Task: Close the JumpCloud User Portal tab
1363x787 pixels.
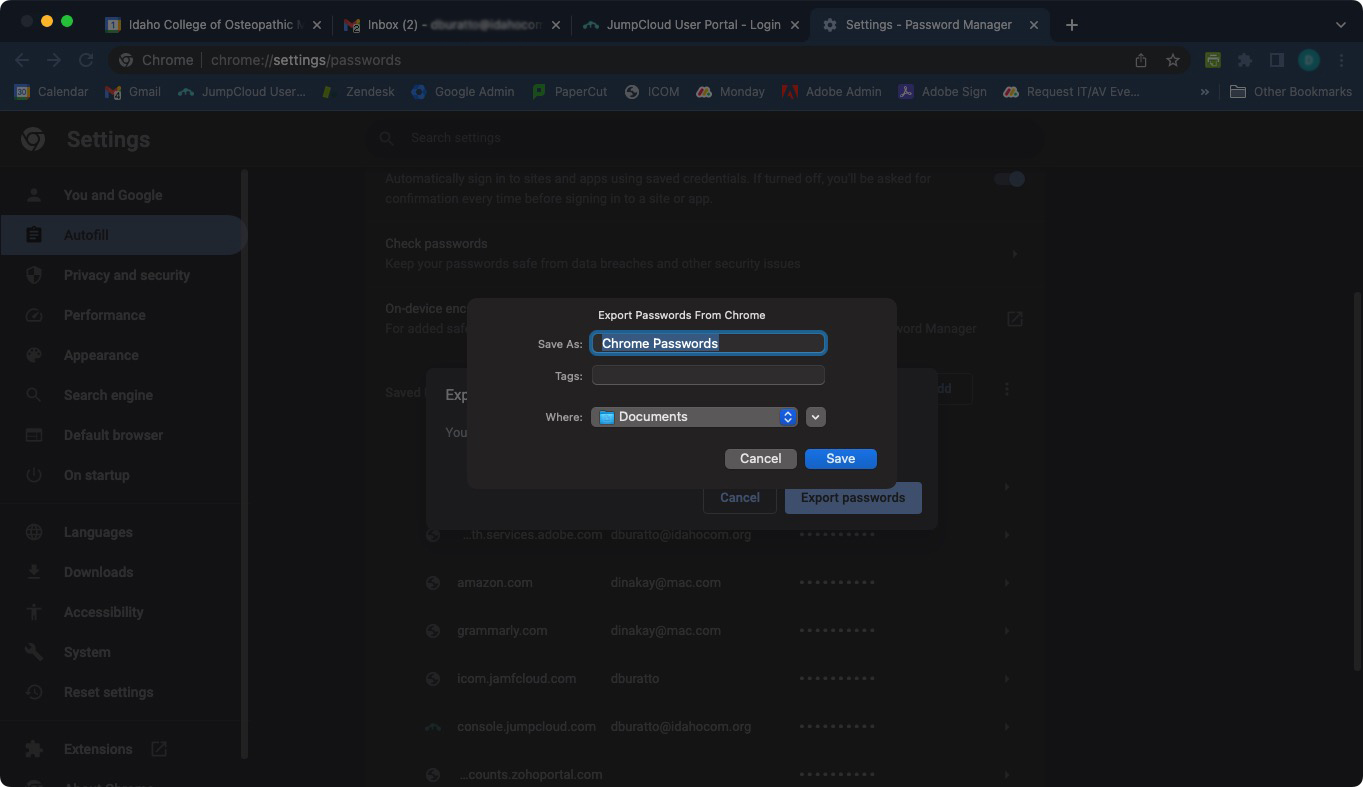Action: pos(795,25)
